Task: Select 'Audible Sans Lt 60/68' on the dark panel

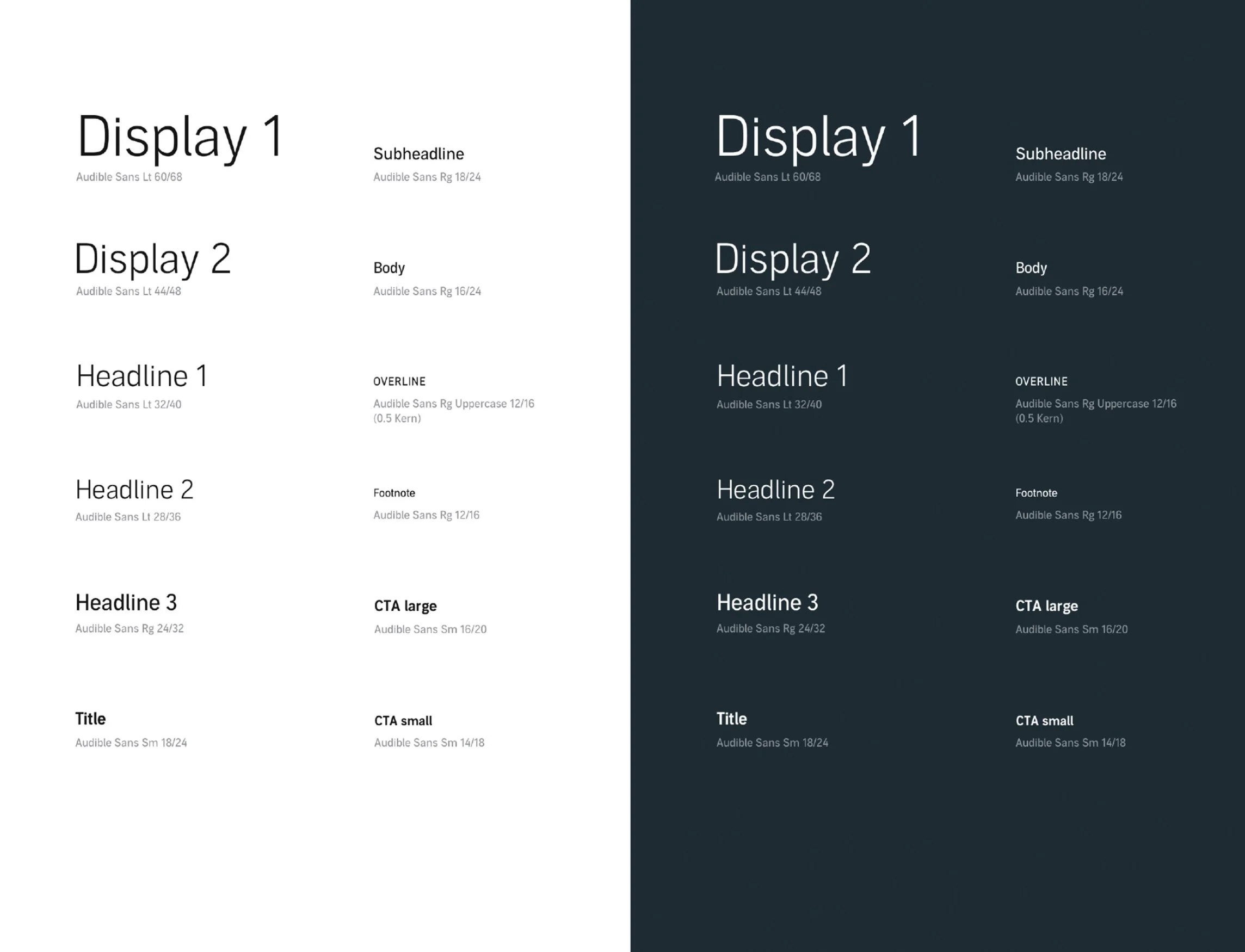Action: point(767,177)
